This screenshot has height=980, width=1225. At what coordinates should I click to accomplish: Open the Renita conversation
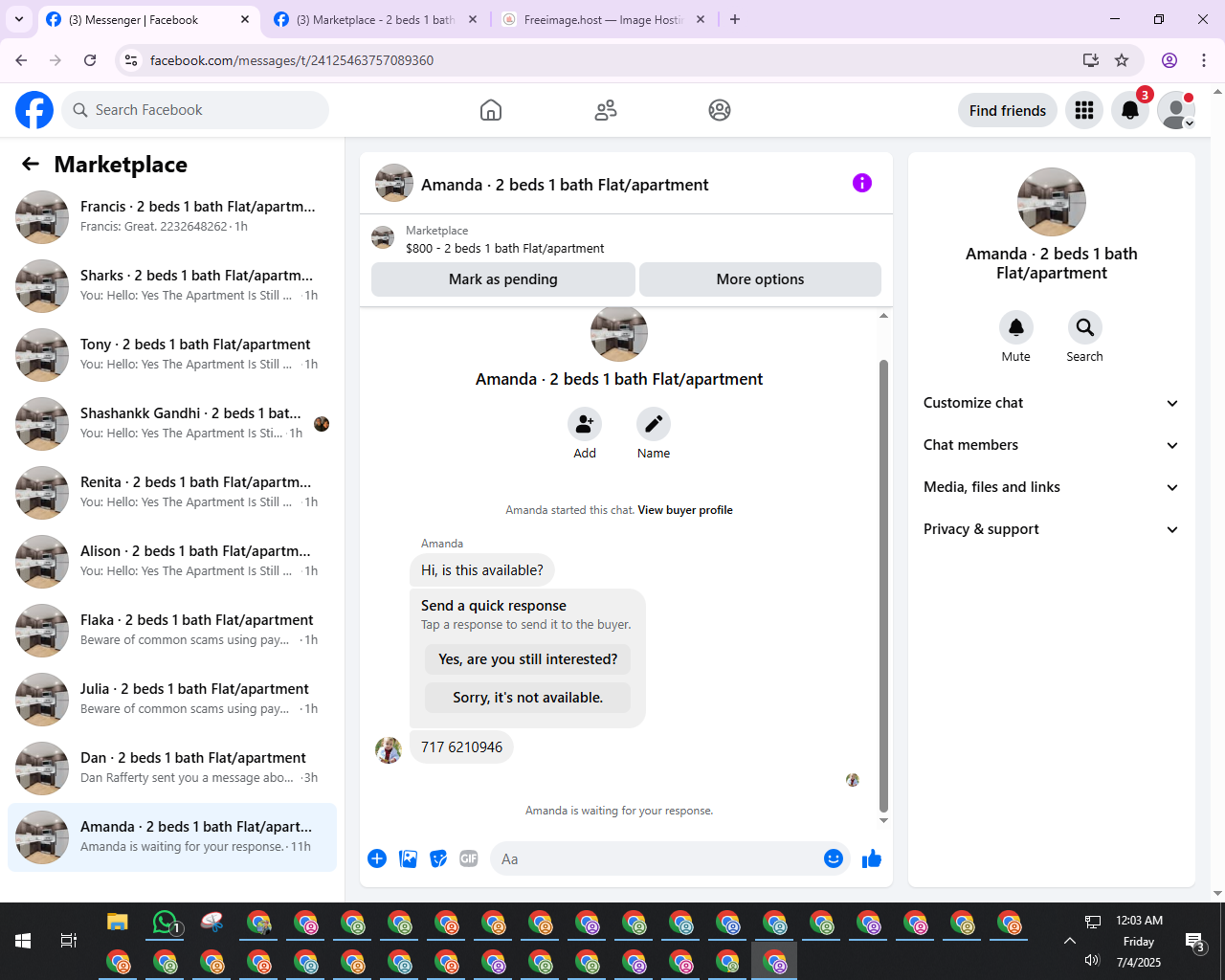pos(172,492)
